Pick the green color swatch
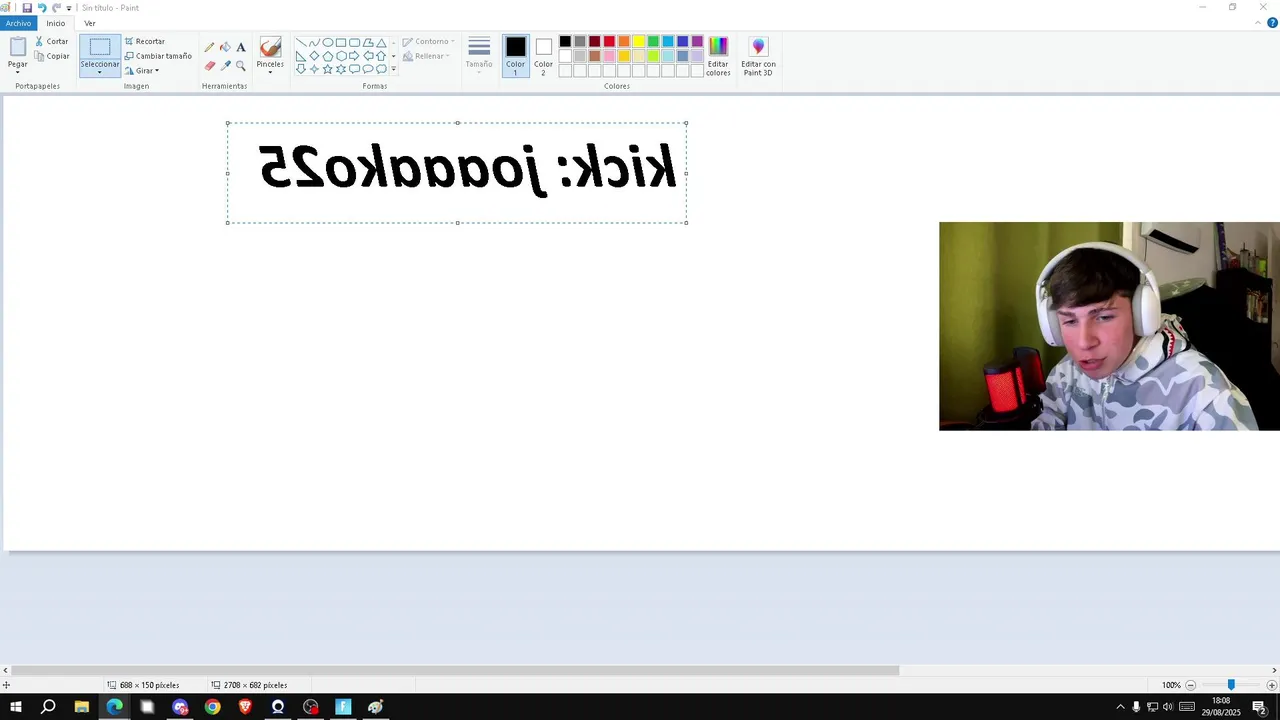 pyautogui.click(x=653, y=41)
